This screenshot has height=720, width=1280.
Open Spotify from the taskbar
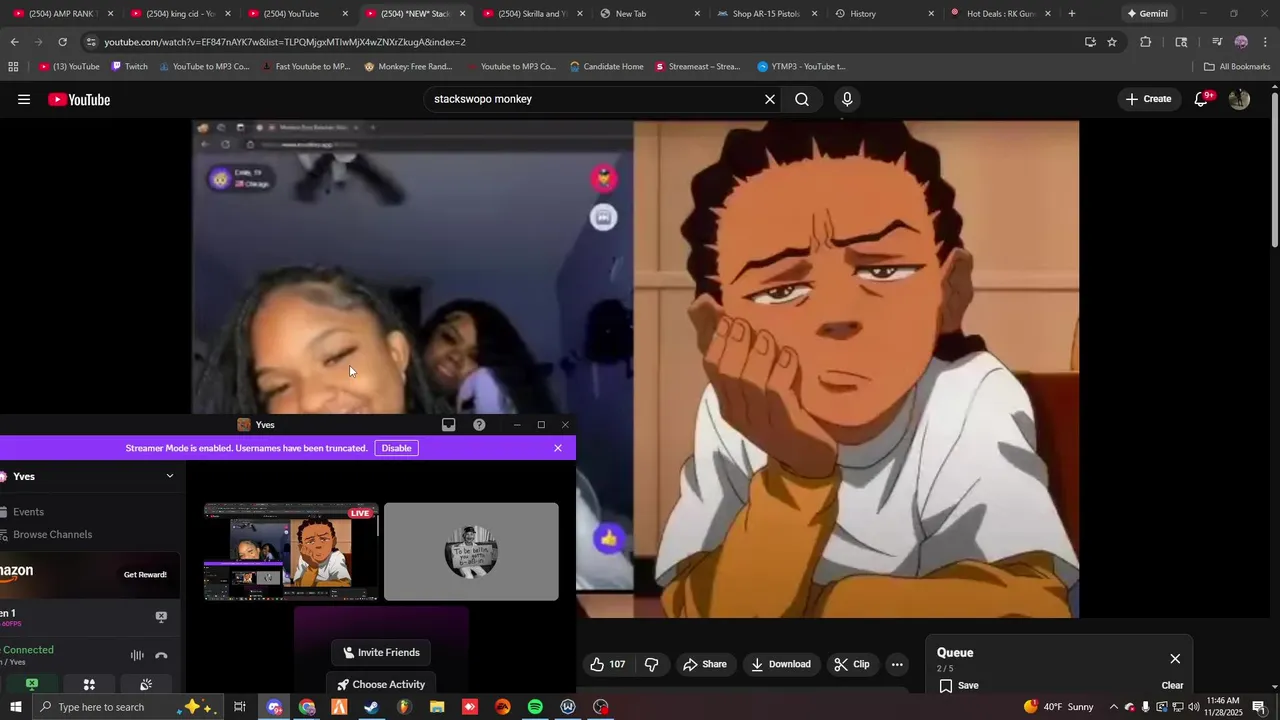(x=535, y=707)
